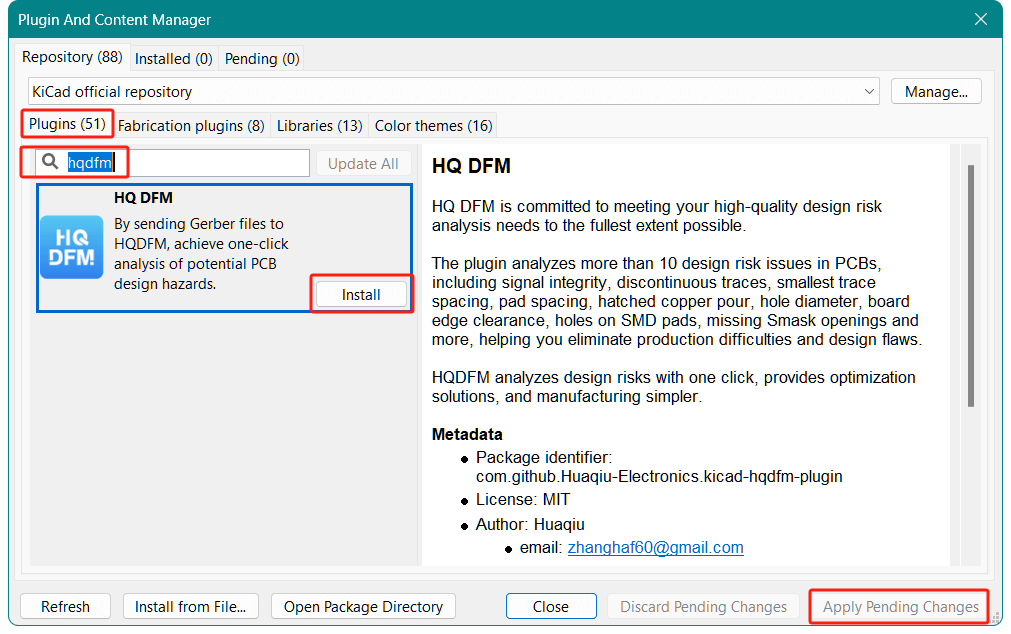Click Install from File... button
Image resolution: width=1011 pixels, height=634 pixels.
[190, 607]
